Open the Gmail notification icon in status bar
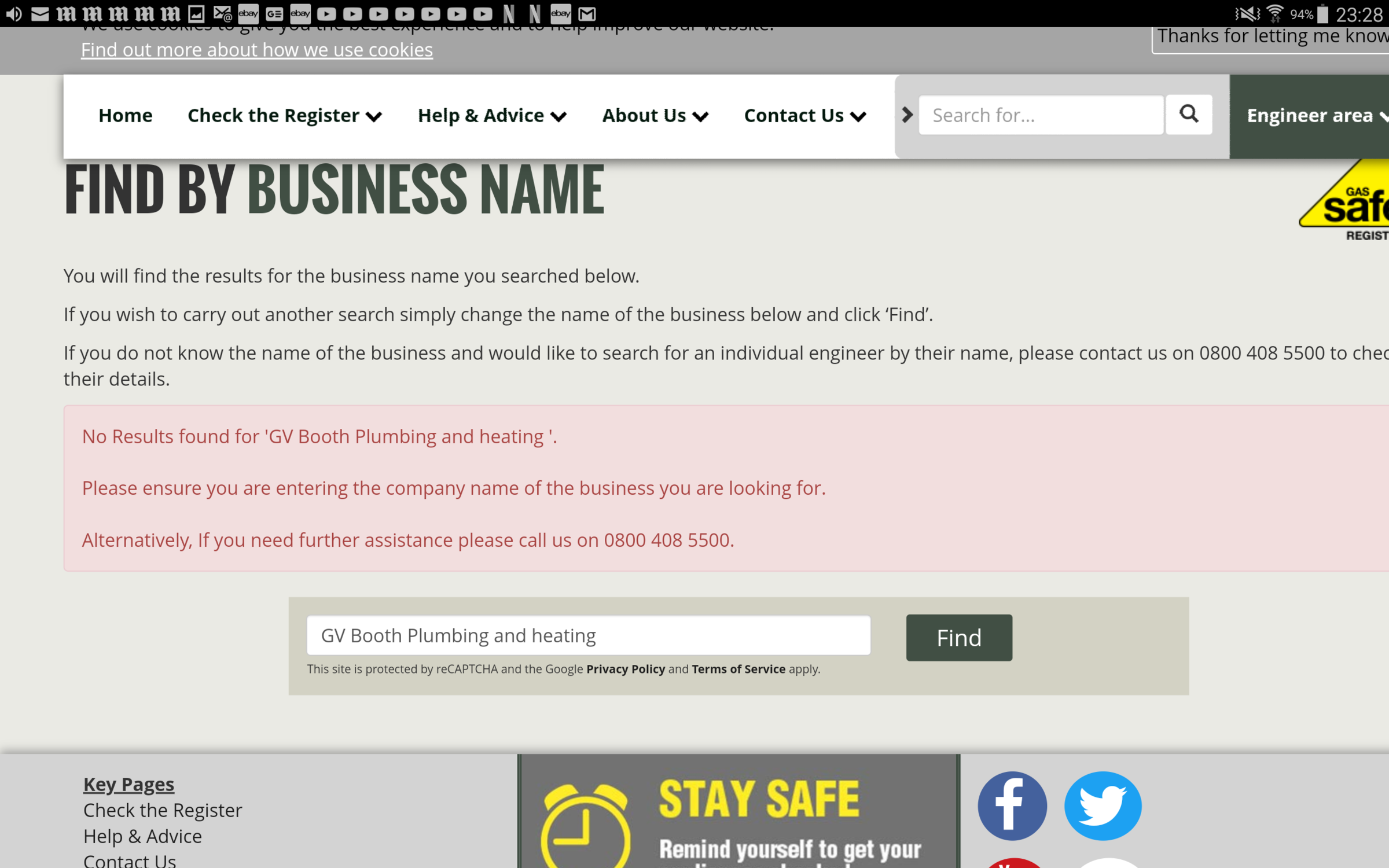 588,13
